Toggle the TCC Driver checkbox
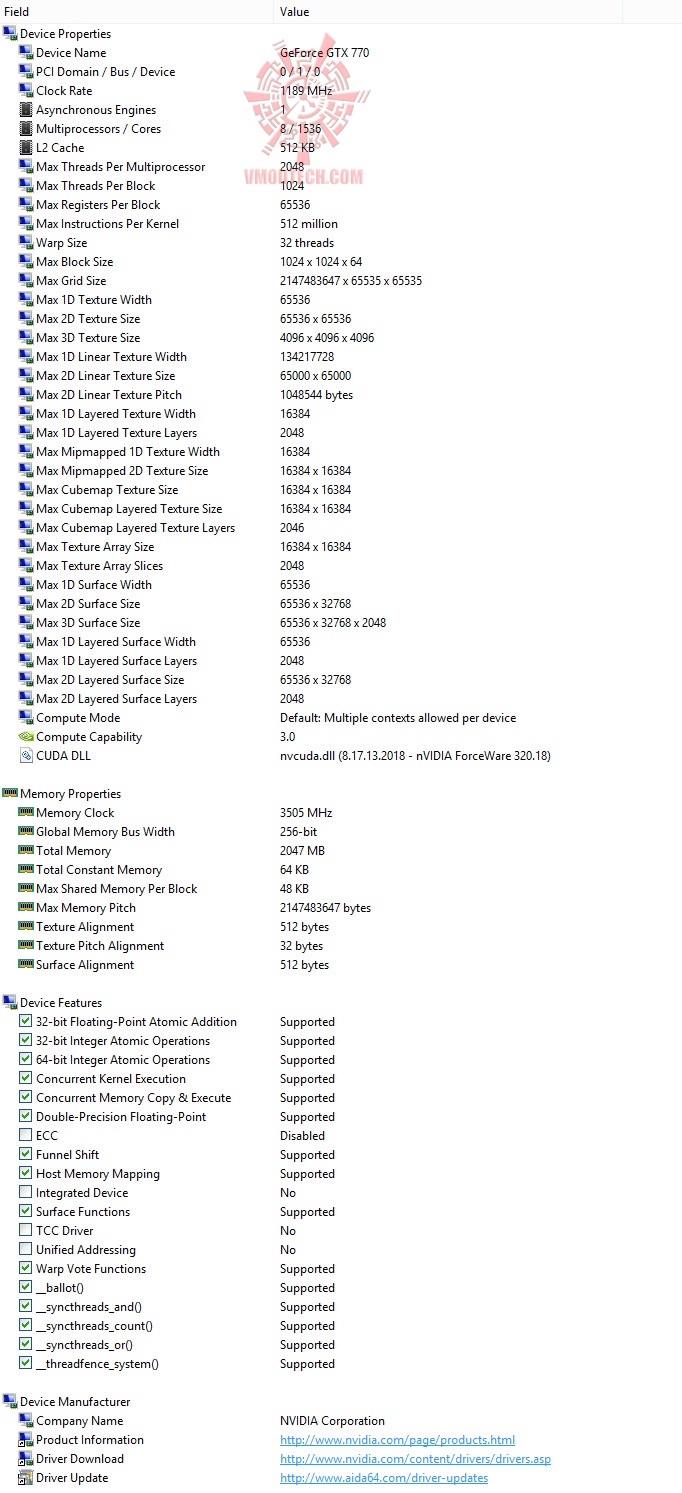Image resolution: width=682 pixels, height=1493 pixels. tap(25, 1231)
